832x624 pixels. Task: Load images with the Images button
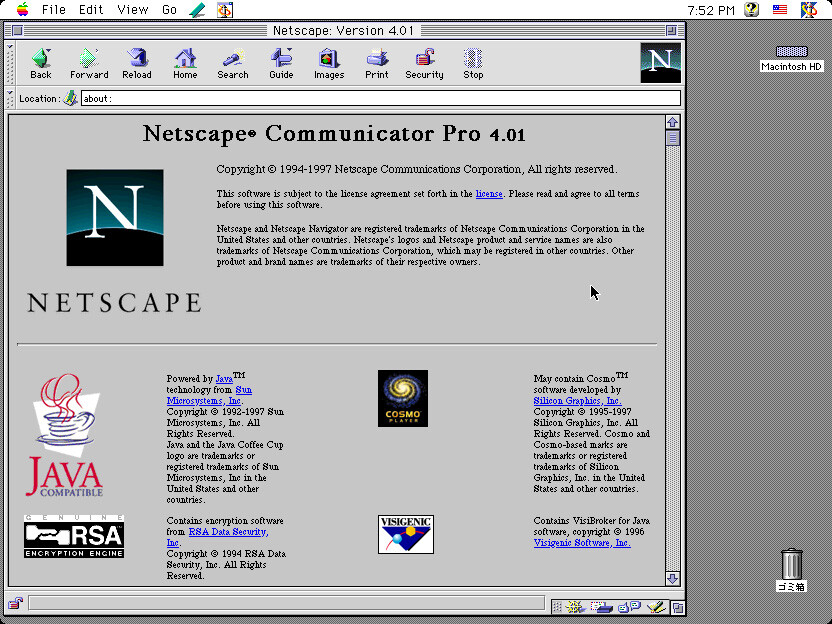pyautogui.click(x=329, y=63)
